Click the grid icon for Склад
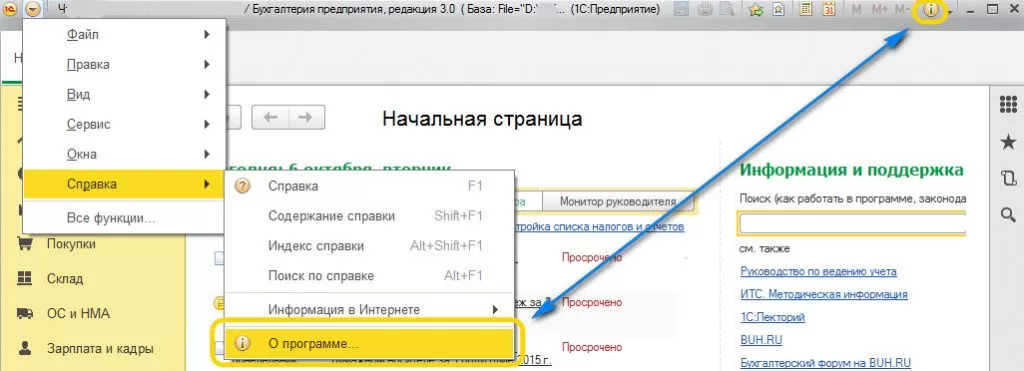 pos(25,278)
